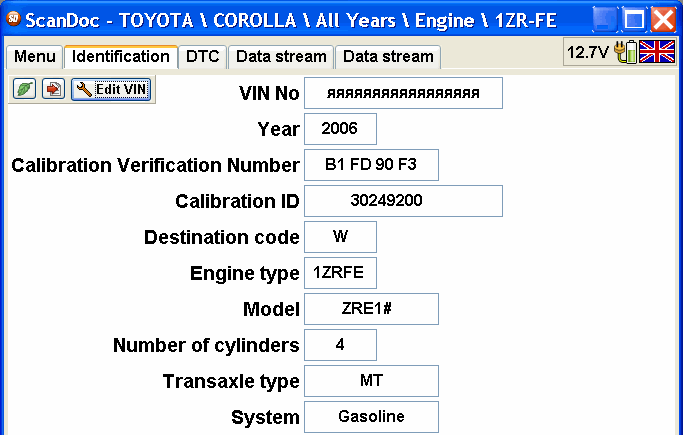The image size is (683, 435).
Task: Maximize the ScanDoc window
Action: point(634,20)
